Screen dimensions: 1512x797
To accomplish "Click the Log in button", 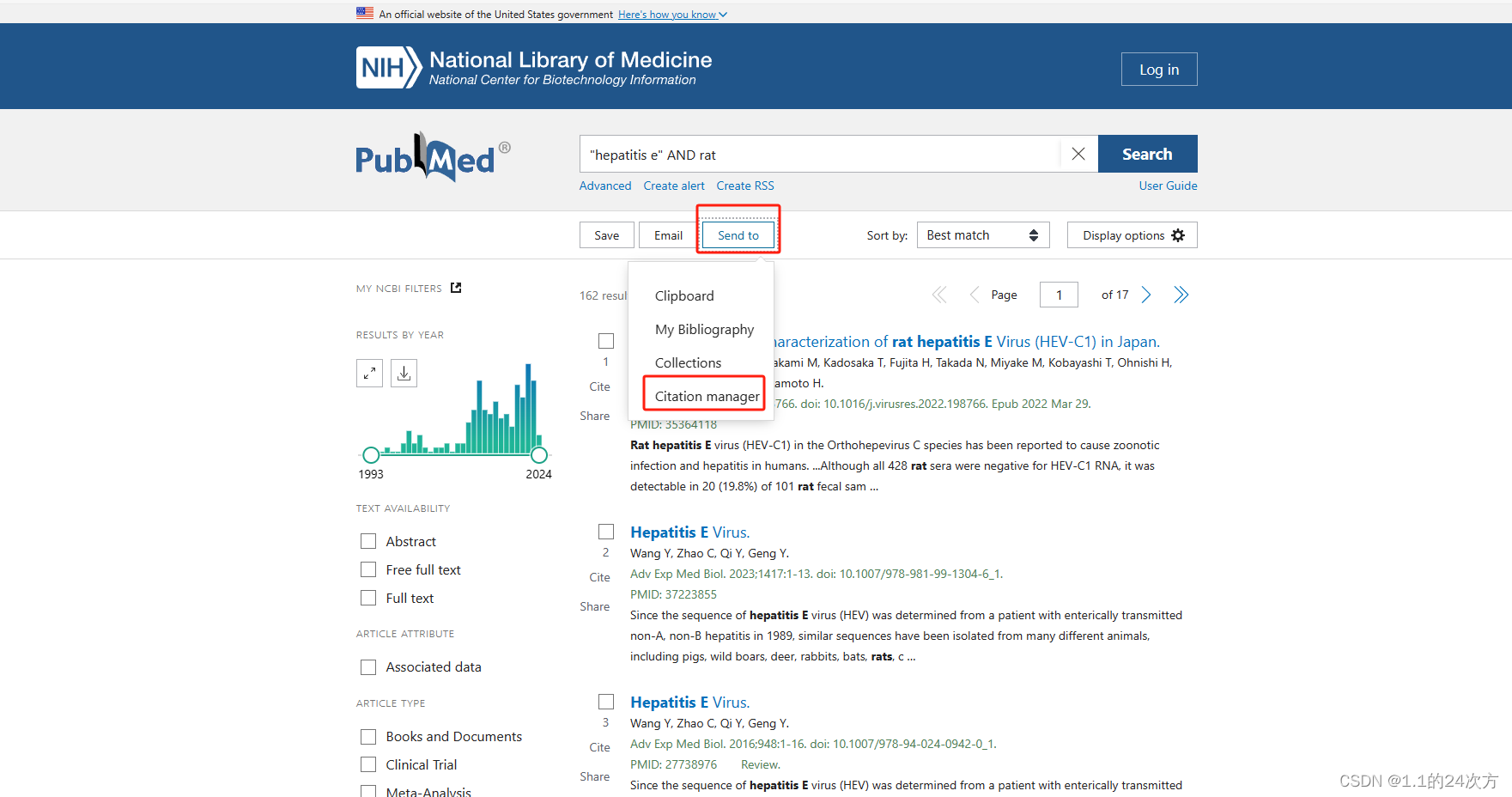I will pyautogui.click(x=1159, y=70).
